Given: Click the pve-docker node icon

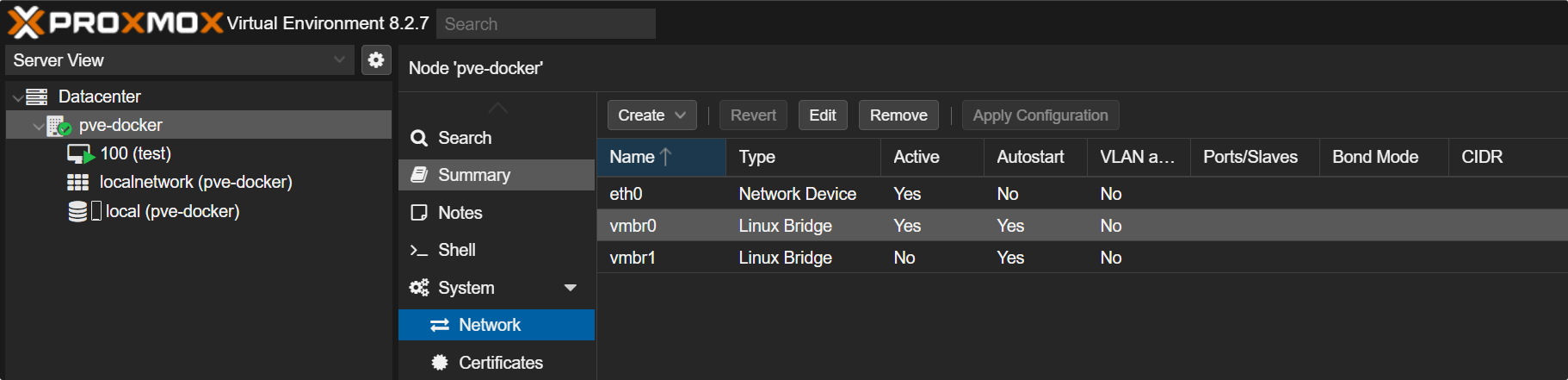Looking at the screenshot, I should [59, 126].
